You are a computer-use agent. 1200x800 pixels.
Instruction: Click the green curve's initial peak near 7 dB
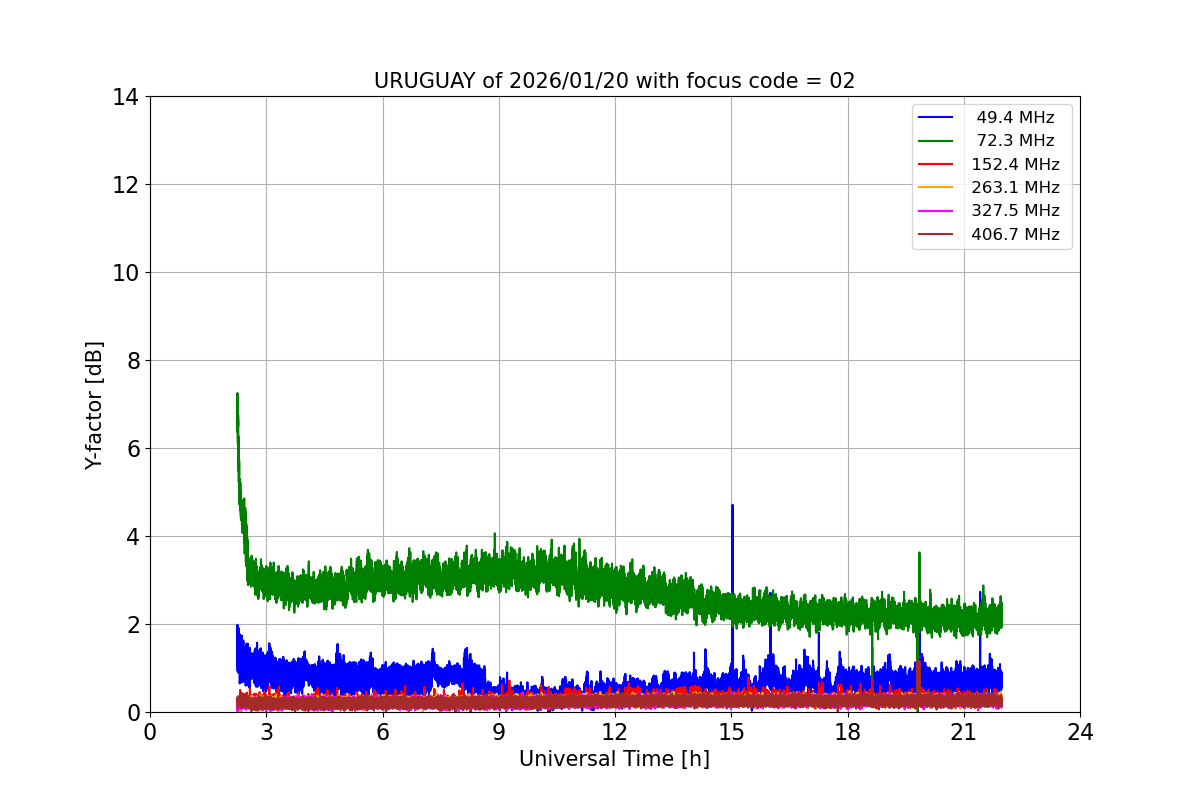click(x=237, y=394)
